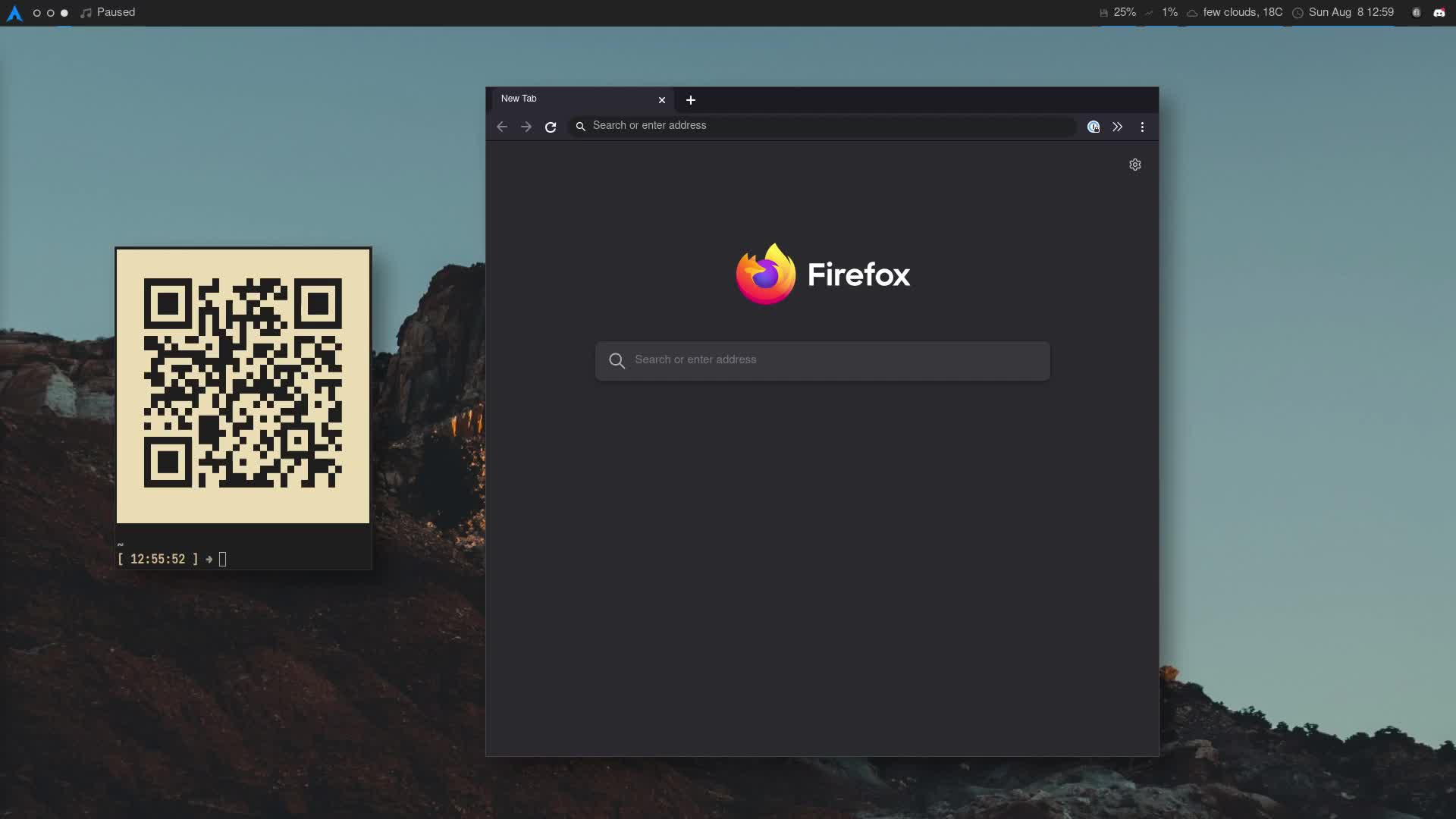Select the New Tab tab in Firefox
This screenshot has width=1456, height=819.
tap(583, 99)
